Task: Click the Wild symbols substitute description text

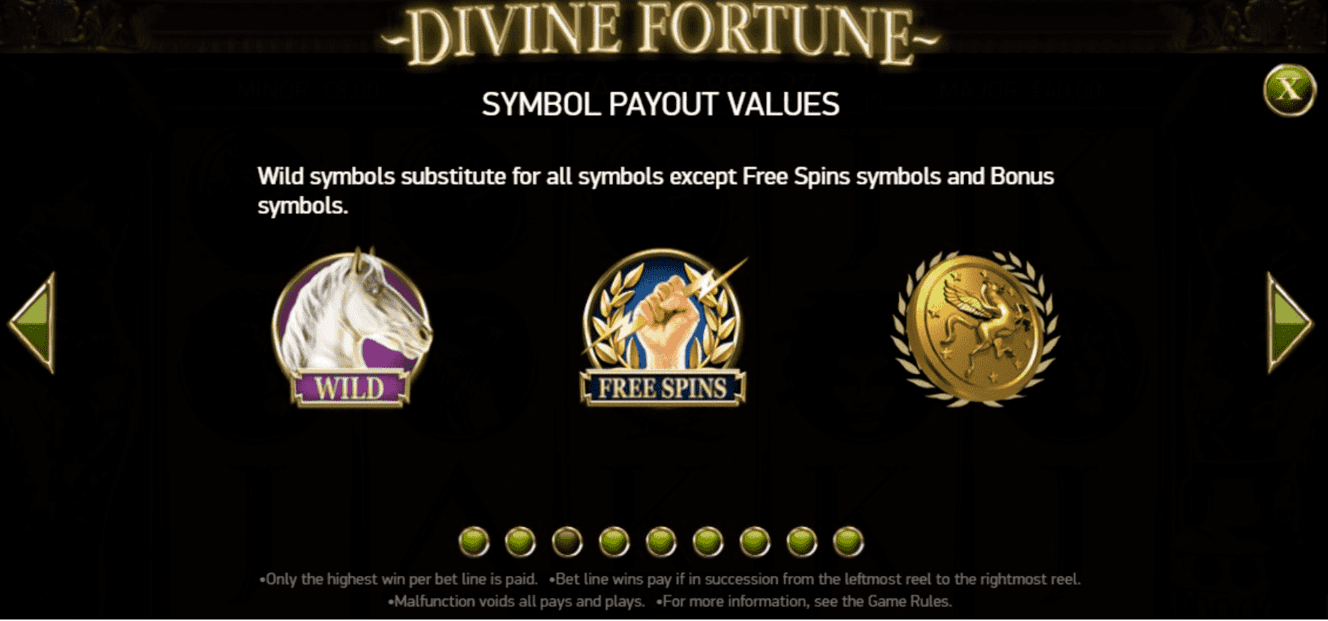Action: 656,192
